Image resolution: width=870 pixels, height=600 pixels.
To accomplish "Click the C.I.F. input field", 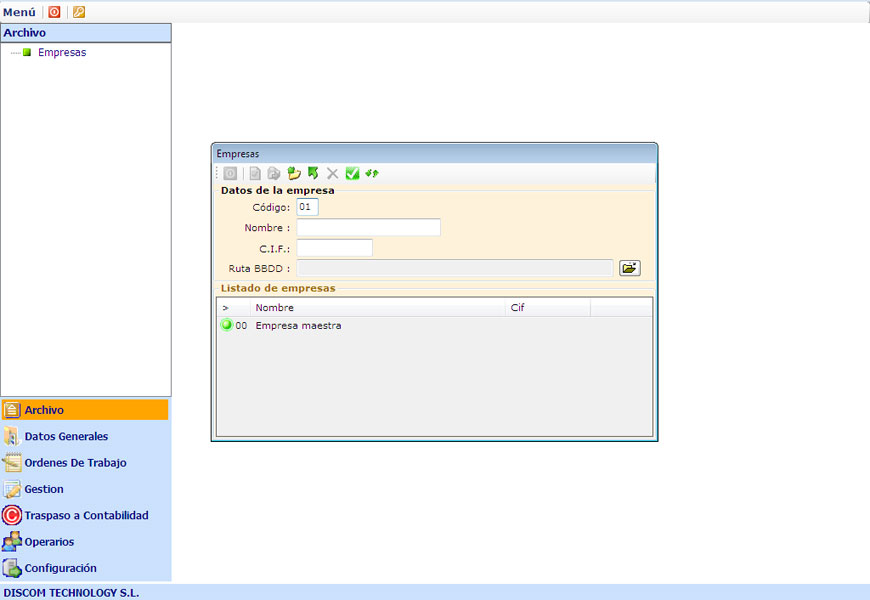I will (334, 248).
